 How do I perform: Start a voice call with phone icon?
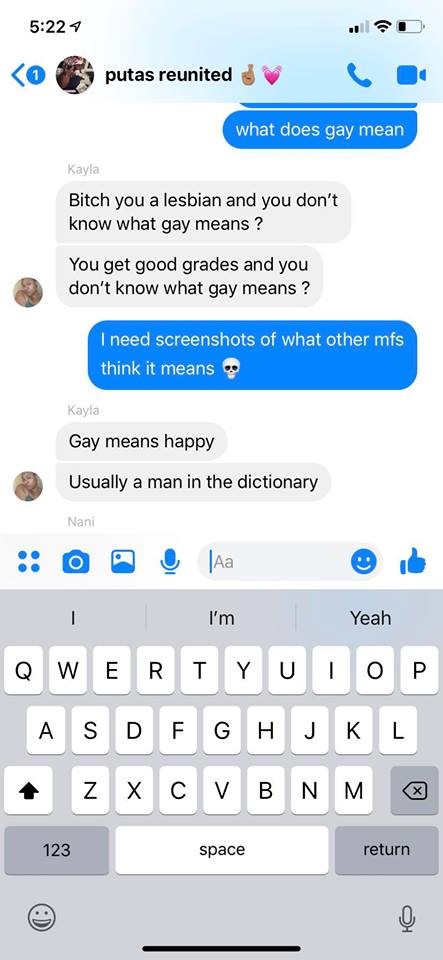click(359, 75)
